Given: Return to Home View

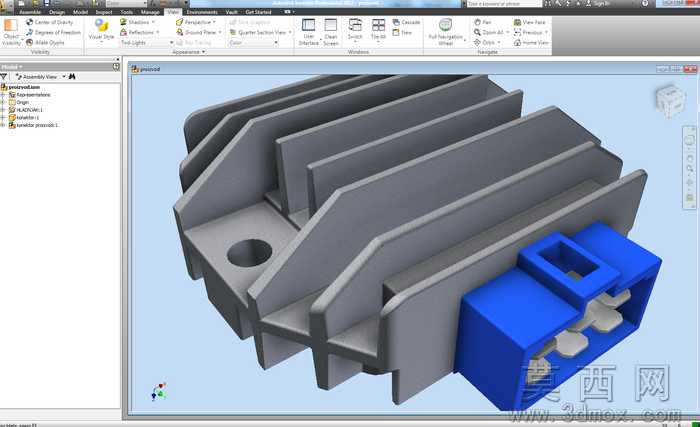Looking at the screenshot, I should pos(531,42).
